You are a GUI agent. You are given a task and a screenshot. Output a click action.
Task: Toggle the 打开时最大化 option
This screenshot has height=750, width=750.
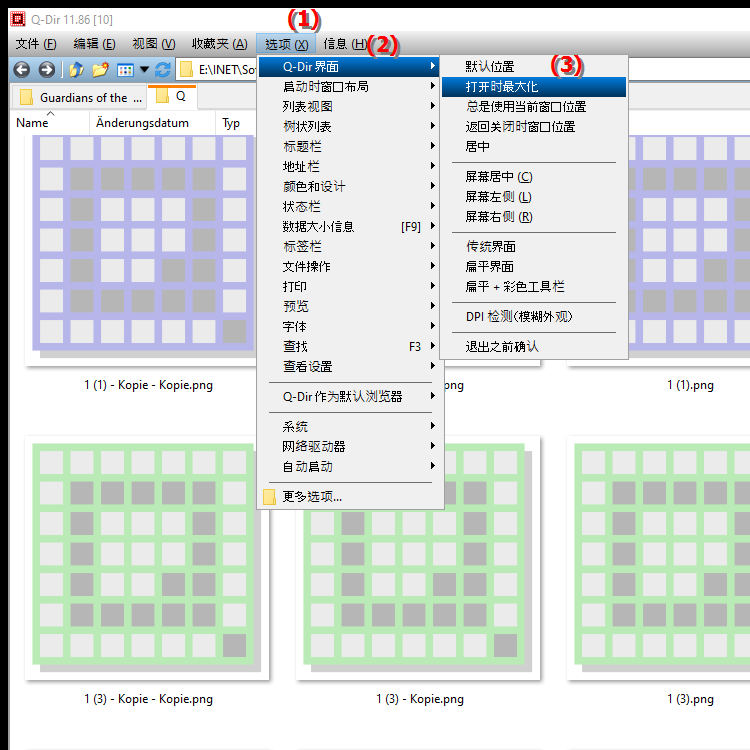pos(534,87)
